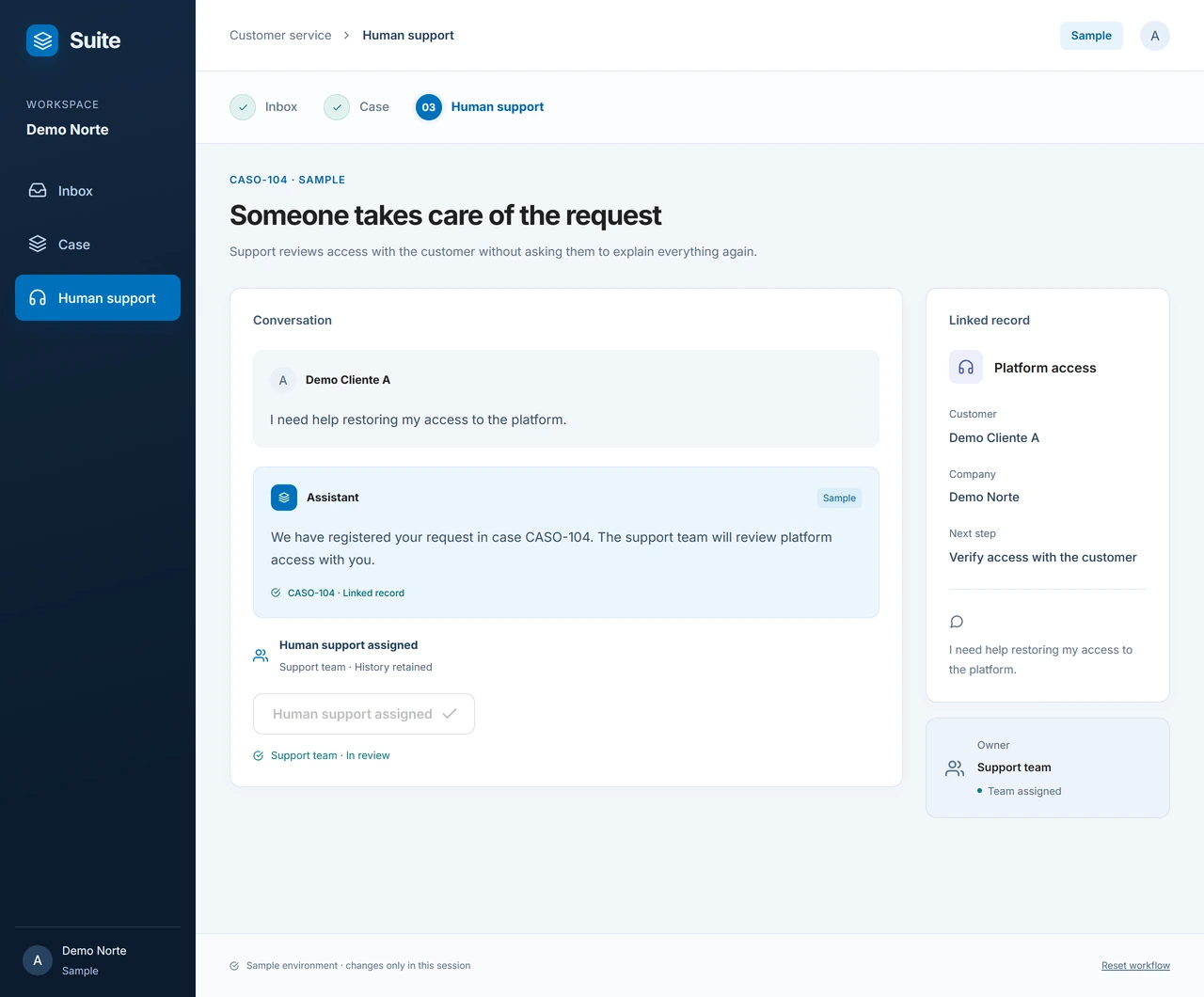
Task: Click the customer message about restoring access
Action: [x=419, y=420]
